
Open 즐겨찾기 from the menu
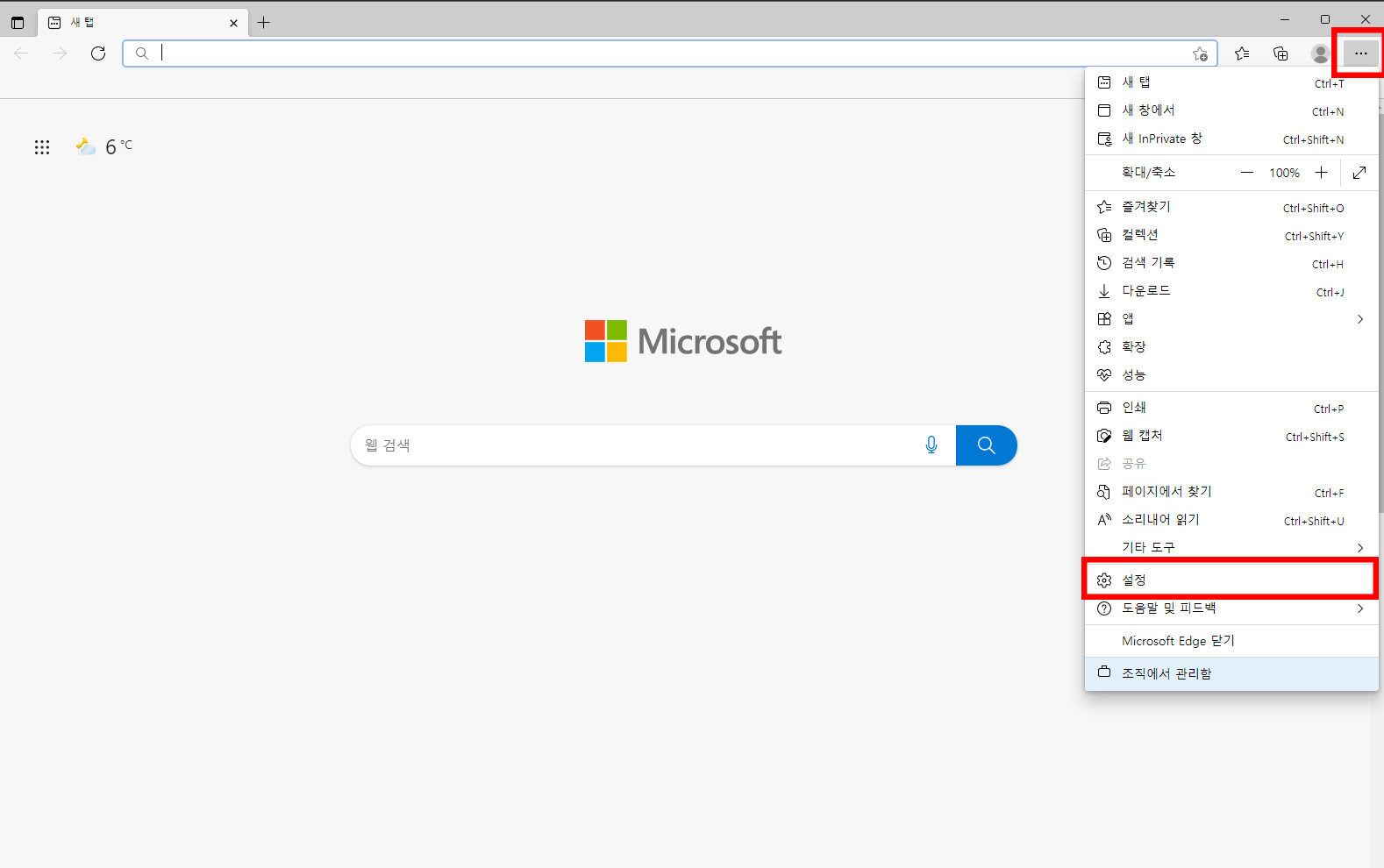coord(1231,207)
